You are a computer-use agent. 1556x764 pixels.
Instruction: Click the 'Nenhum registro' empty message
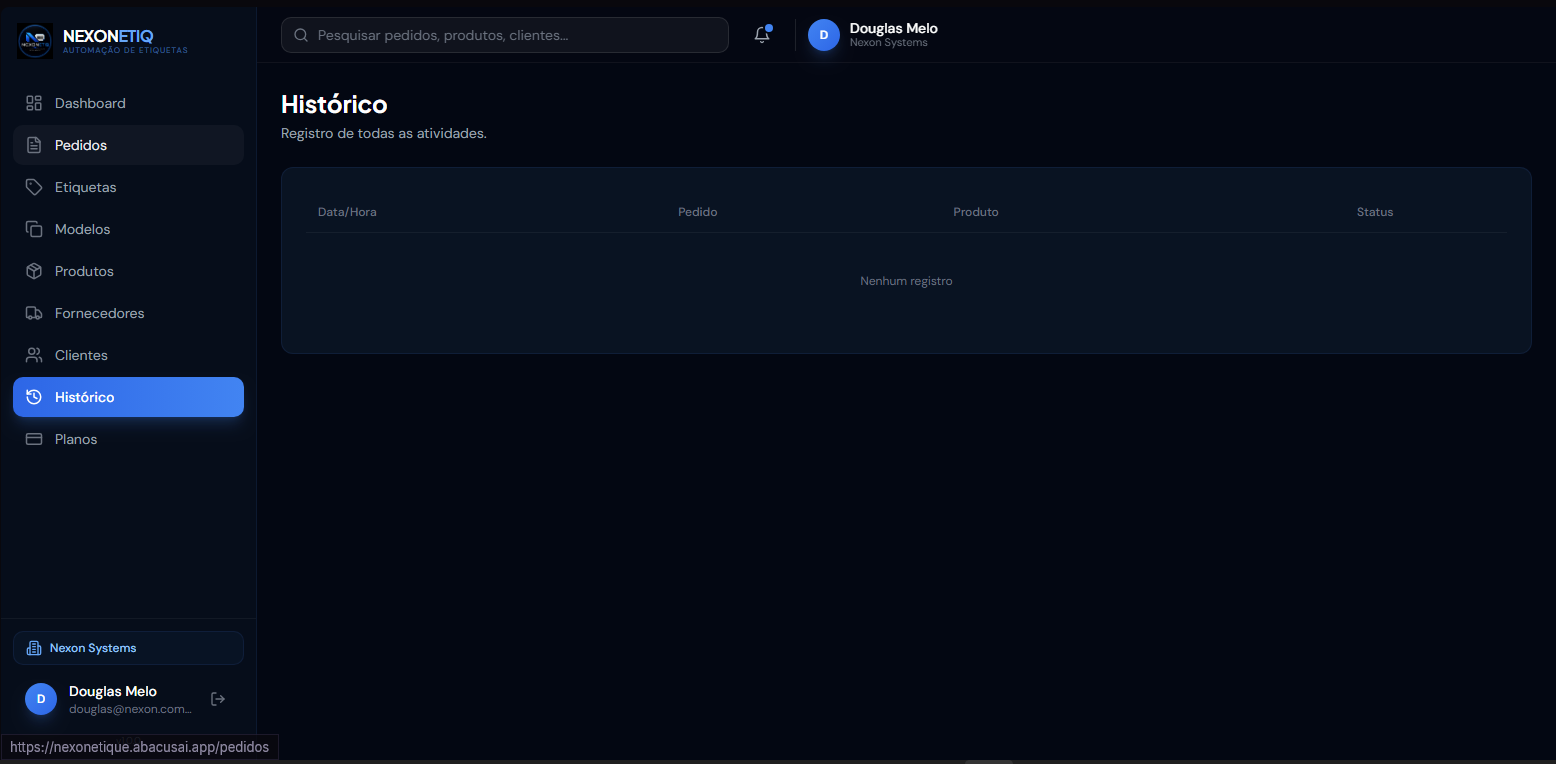pyautogui.click(x=906, y=281)
